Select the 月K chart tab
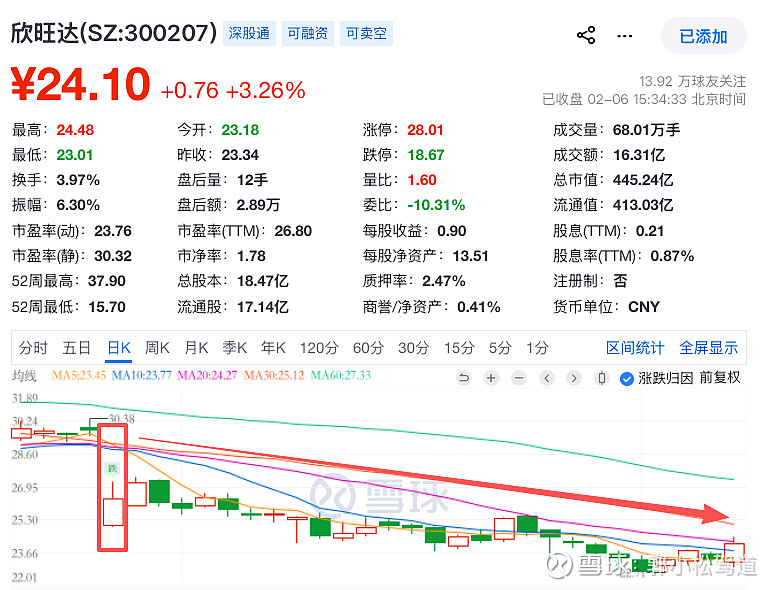Viewport: 780px width, 590px height. [x=196, y=348]
